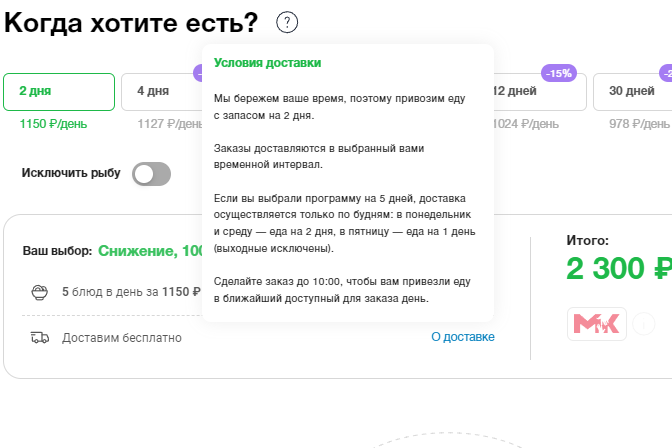Click the 978 ₽/день price text

click(x=639, y=124)
